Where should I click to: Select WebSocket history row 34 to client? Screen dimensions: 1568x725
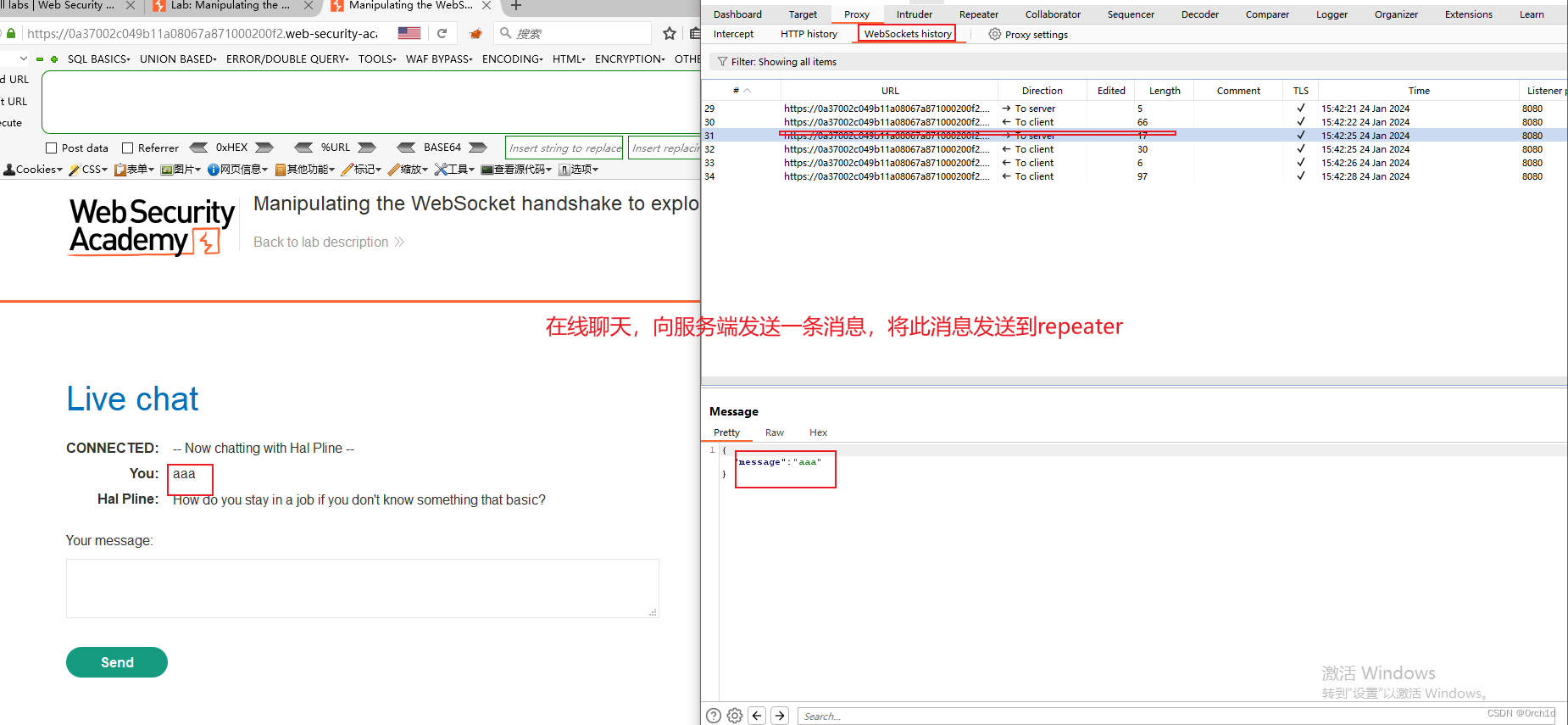coord(1134,176)
